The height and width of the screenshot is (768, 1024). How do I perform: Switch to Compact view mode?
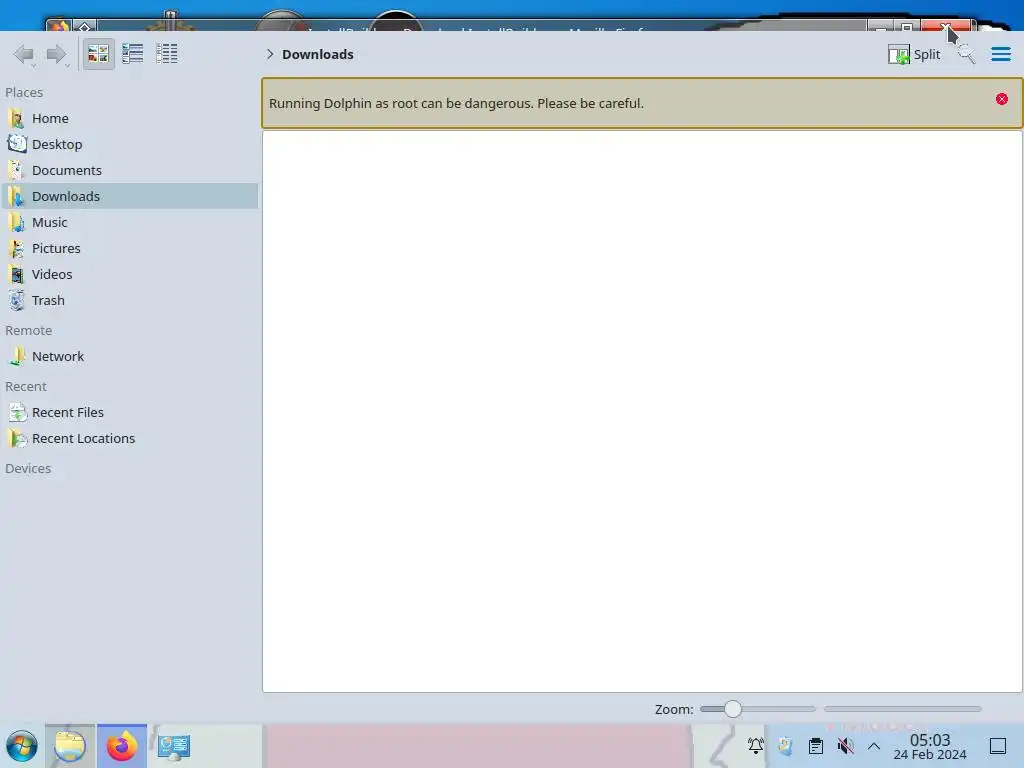(x=133, y=54)
